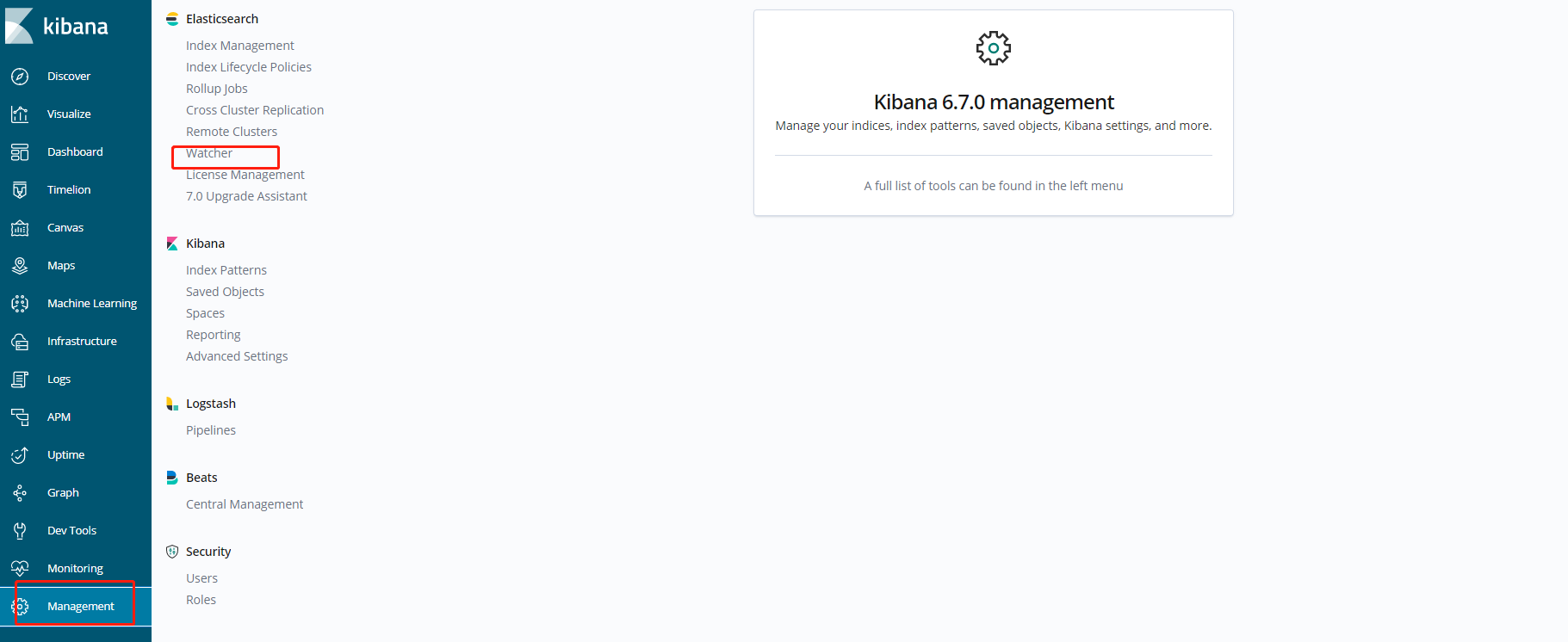
Task: Open Dev Tools nav label
Action: pos(71,531)
